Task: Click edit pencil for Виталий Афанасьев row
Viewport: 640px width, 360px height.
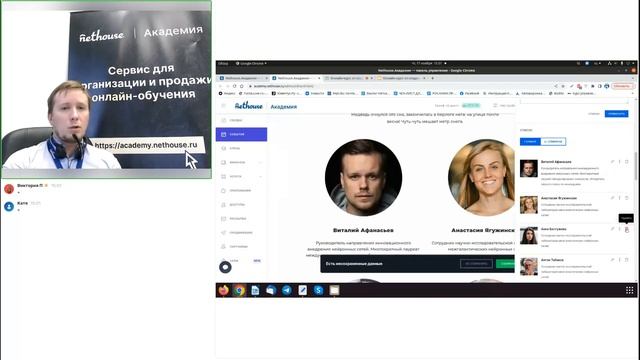Action: pyautogui.click(x=612, y=162)
